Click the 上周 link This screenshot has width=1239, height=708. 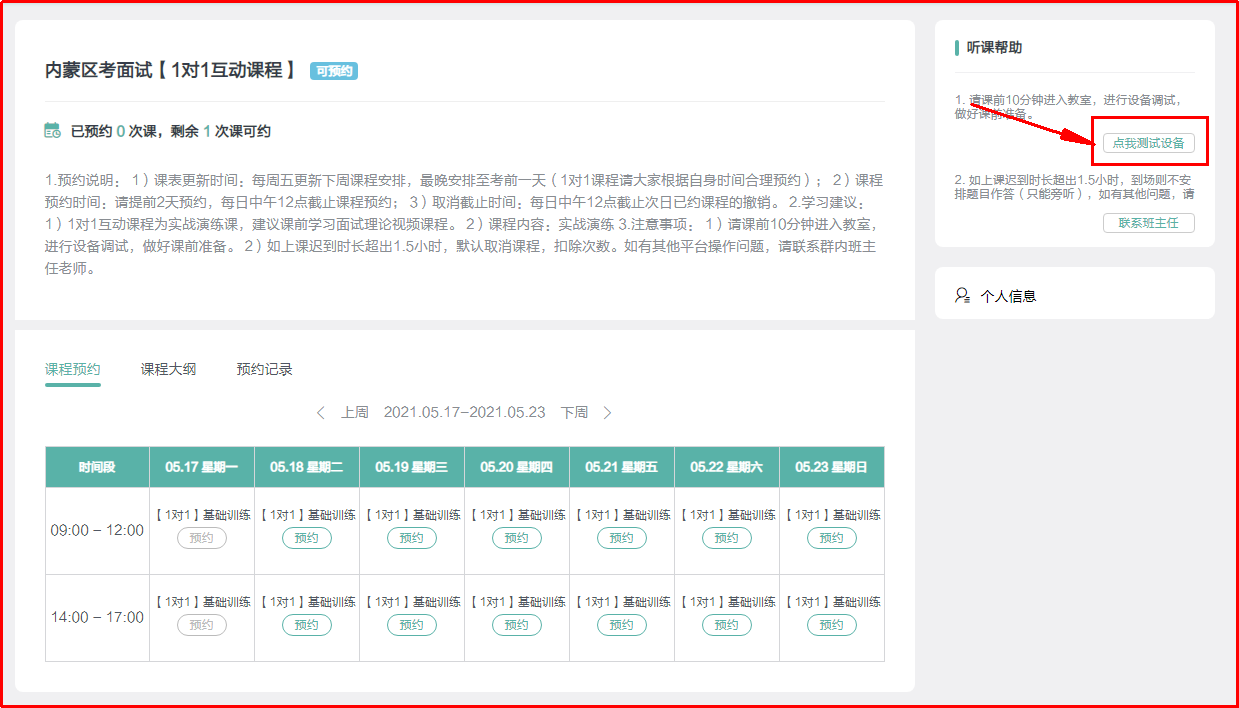(355, 412)
